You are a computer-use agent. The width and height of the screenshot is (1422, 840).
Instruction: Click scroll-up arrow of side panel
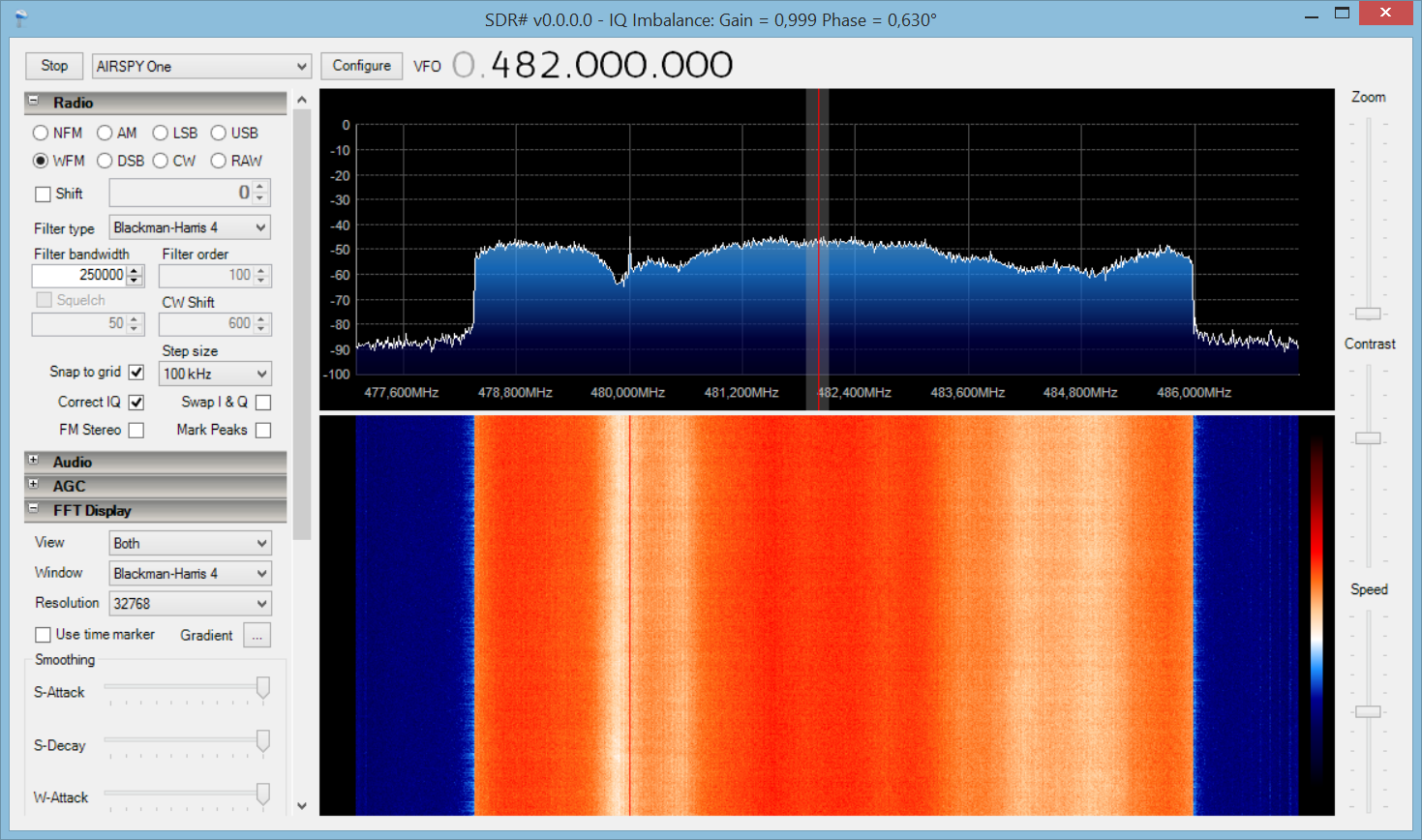302,100
